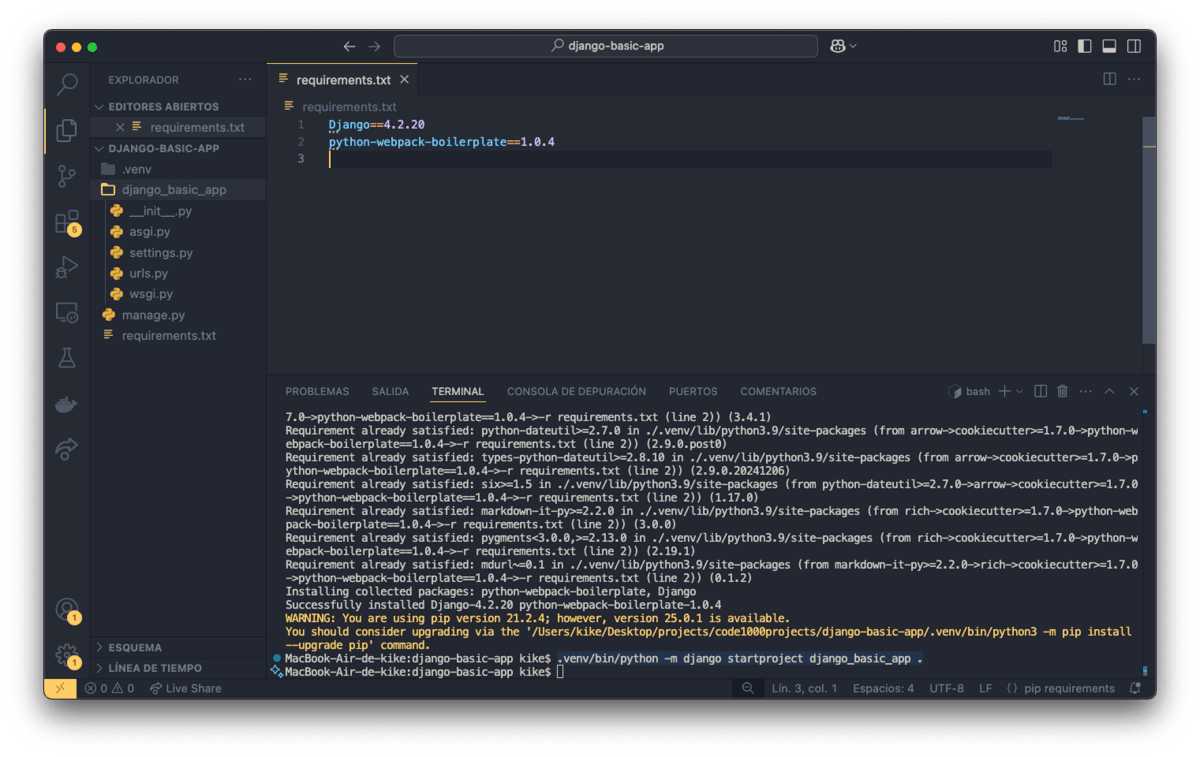Go back with the left arrow
1200x757 pixels.
pyautogui.click(x=349, y=46)
